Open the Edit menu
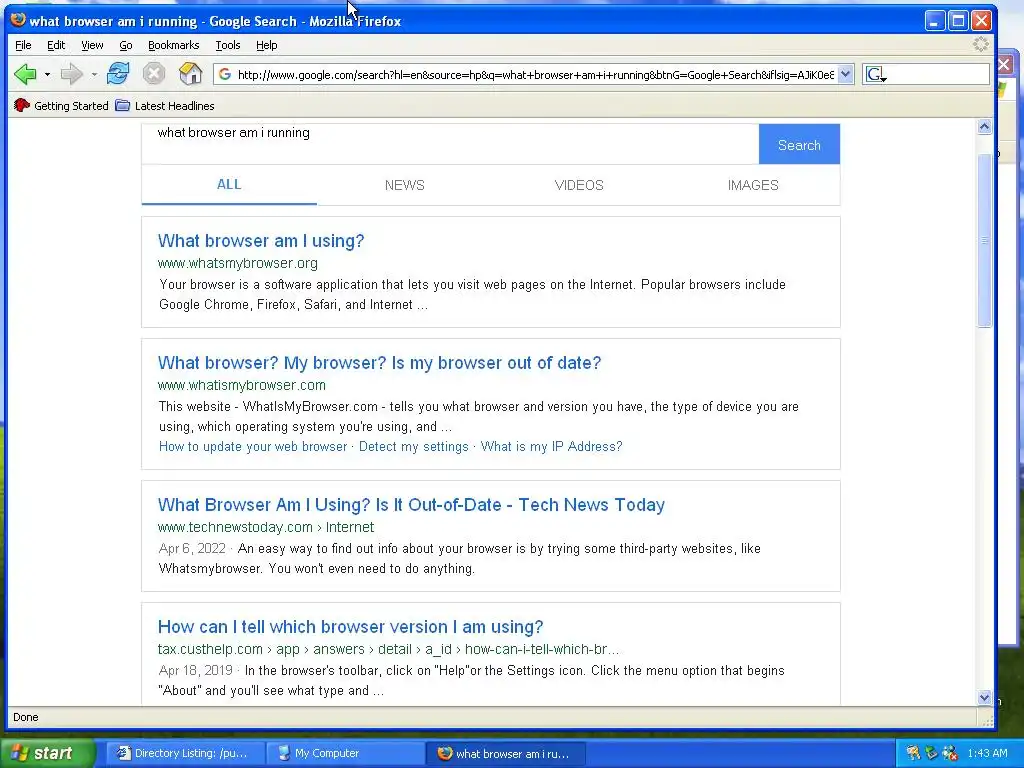 tap(56, 45)
